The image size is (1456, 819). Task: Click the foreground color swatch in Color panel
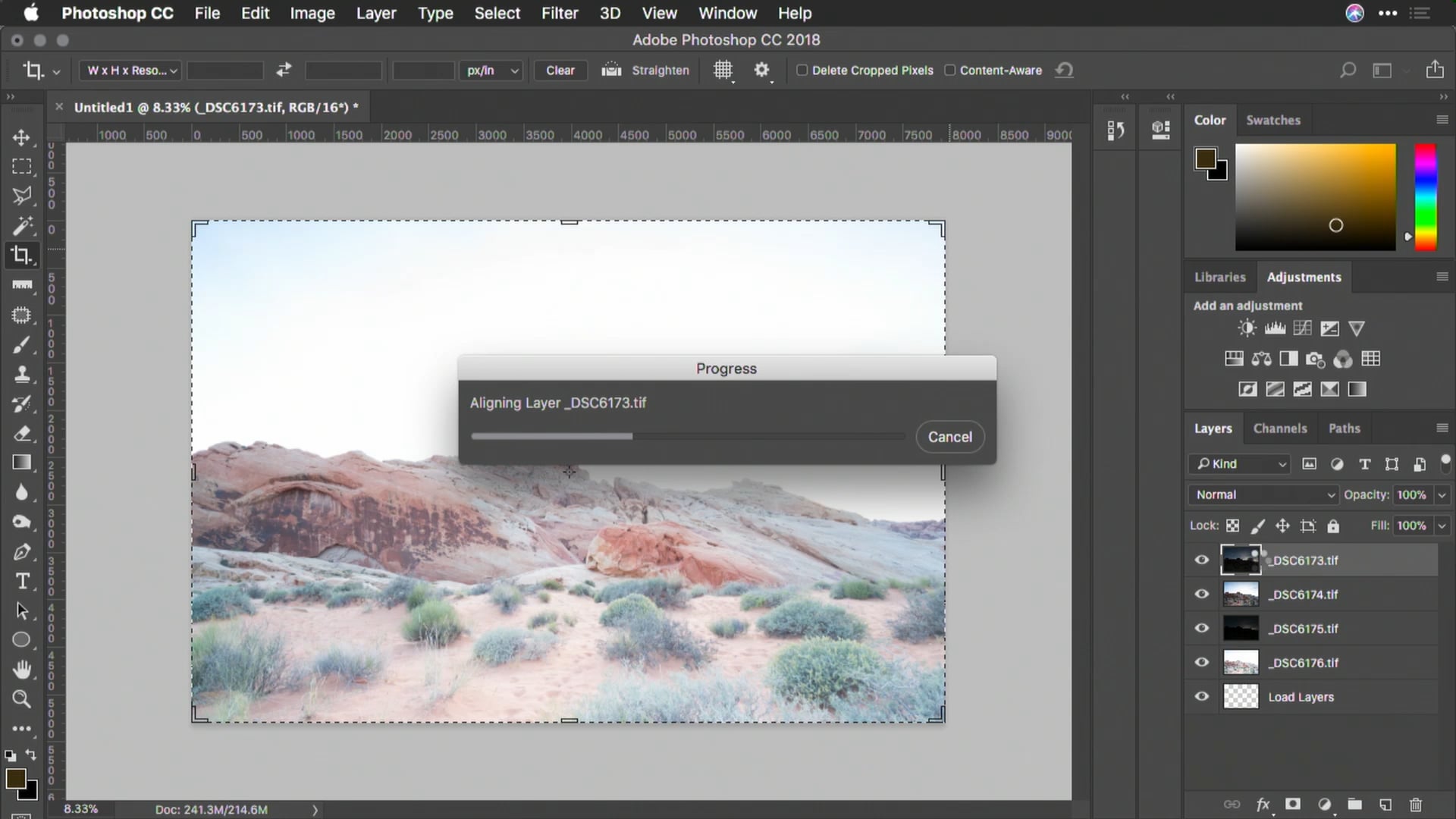click(x=1205, y=158)
